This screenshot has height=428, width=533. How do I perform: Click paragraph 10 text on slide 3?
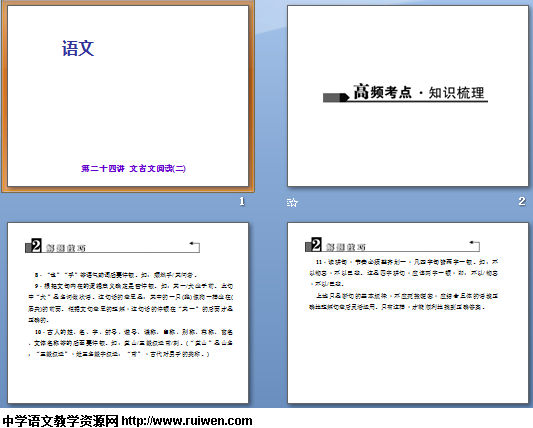131,343
